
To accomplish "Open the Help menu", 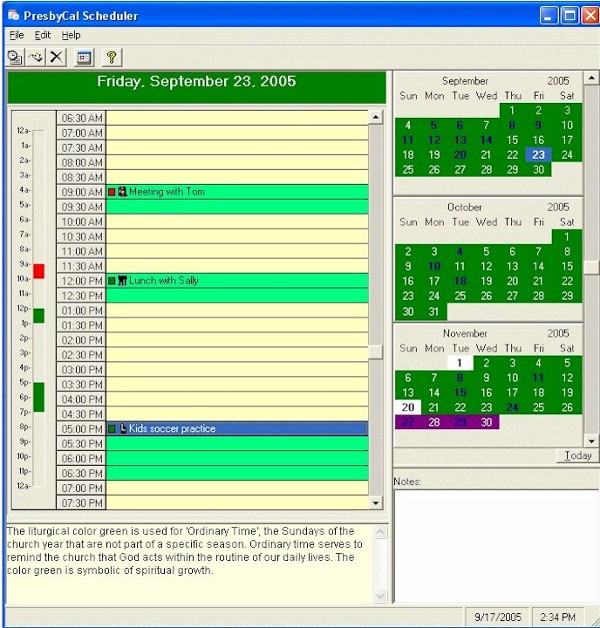I will (71, 35).
